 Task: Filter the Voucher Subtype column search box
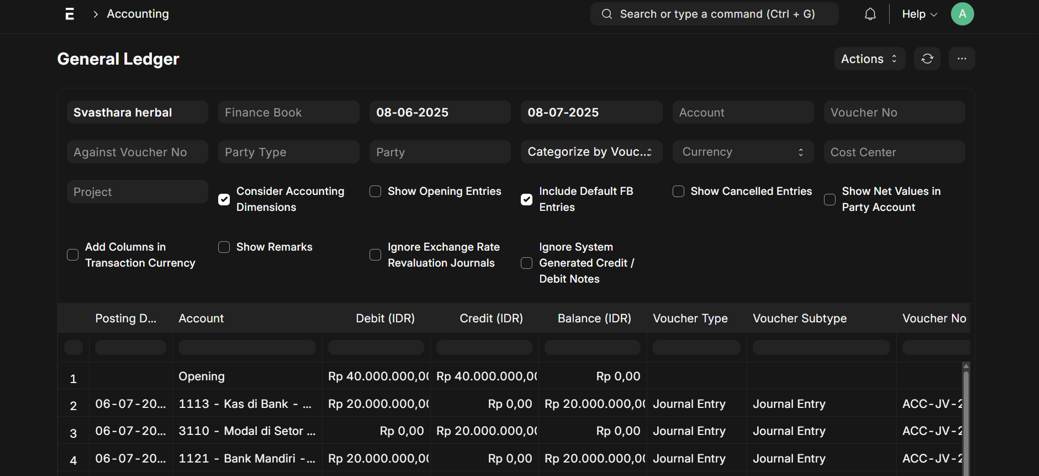[x=821, y=347]
